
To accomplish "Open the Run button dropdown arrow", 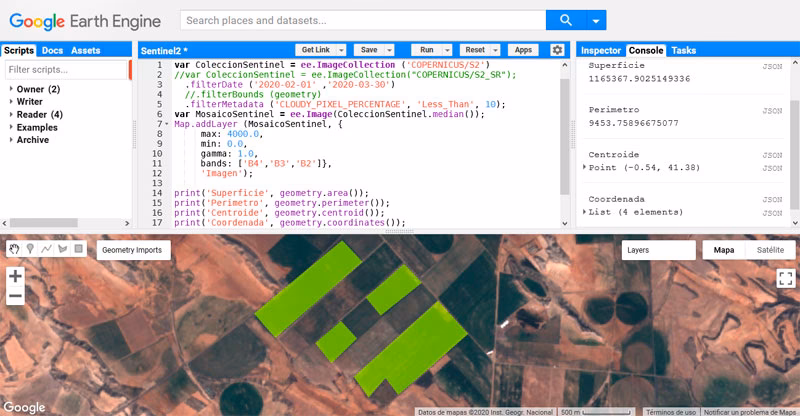I will coord(446,50).
